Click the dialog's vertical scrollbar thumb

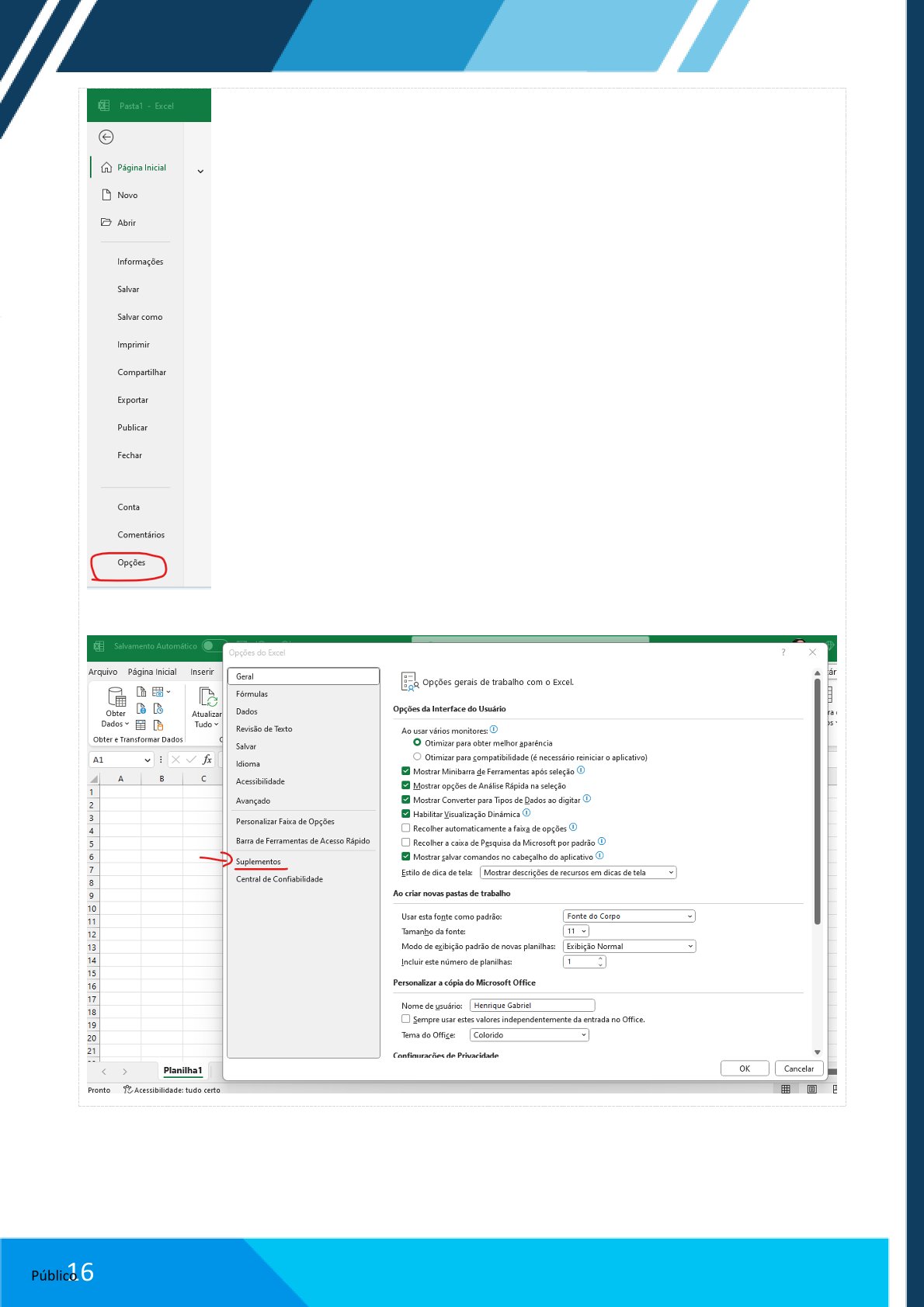coord(817,800)
